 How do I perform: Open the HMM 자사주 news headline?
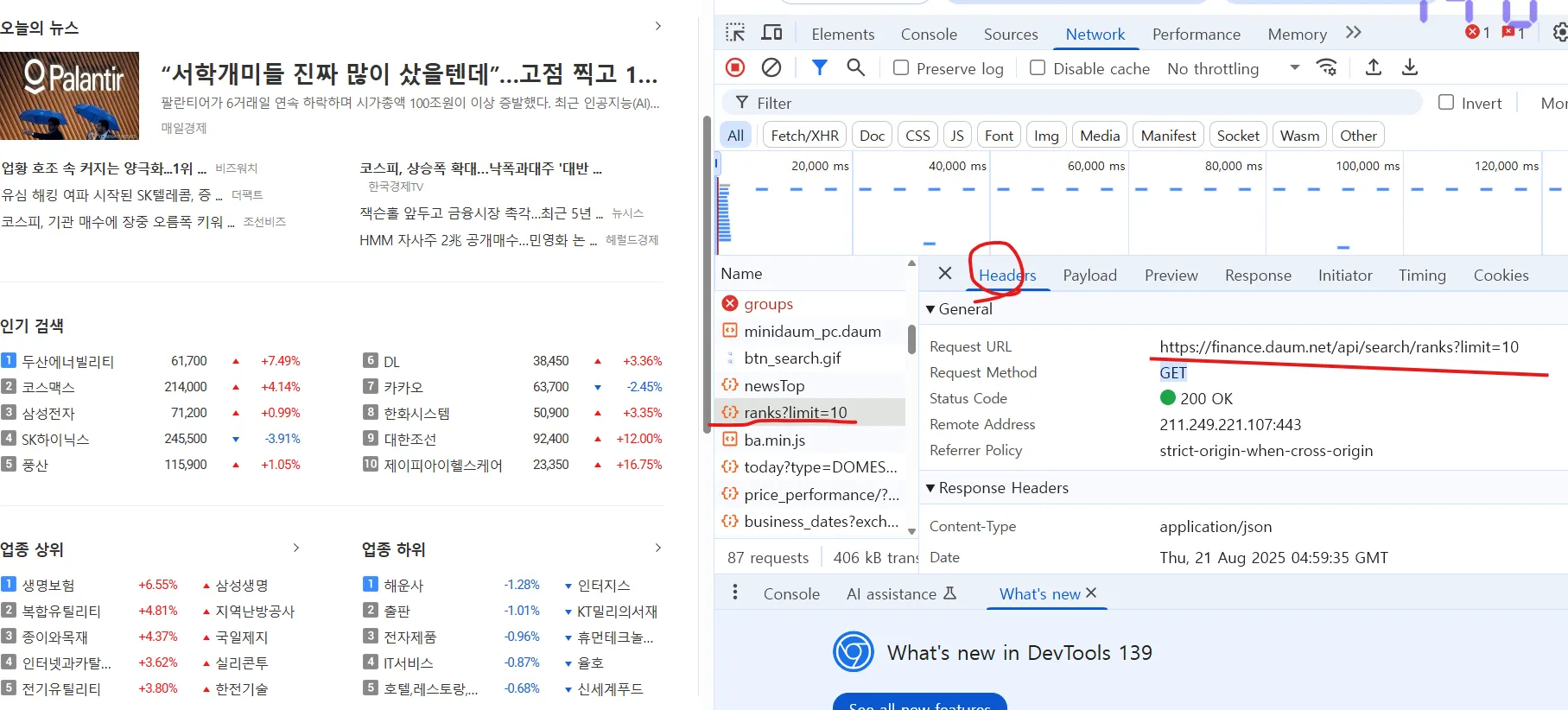click(478, 240)
